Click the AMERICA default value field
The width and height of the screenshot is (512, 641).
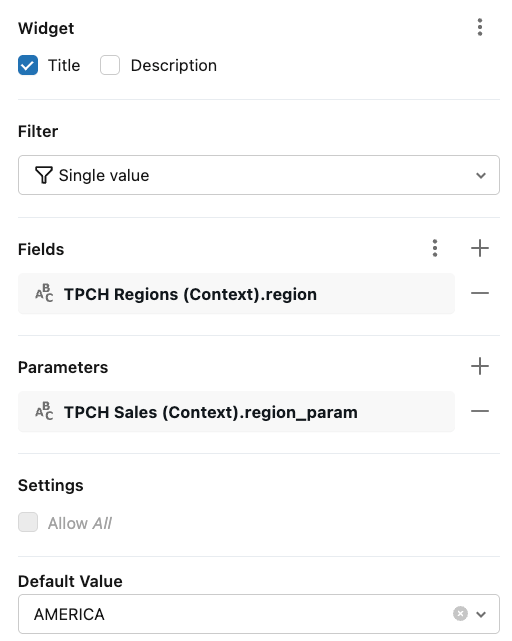point(259,614)
